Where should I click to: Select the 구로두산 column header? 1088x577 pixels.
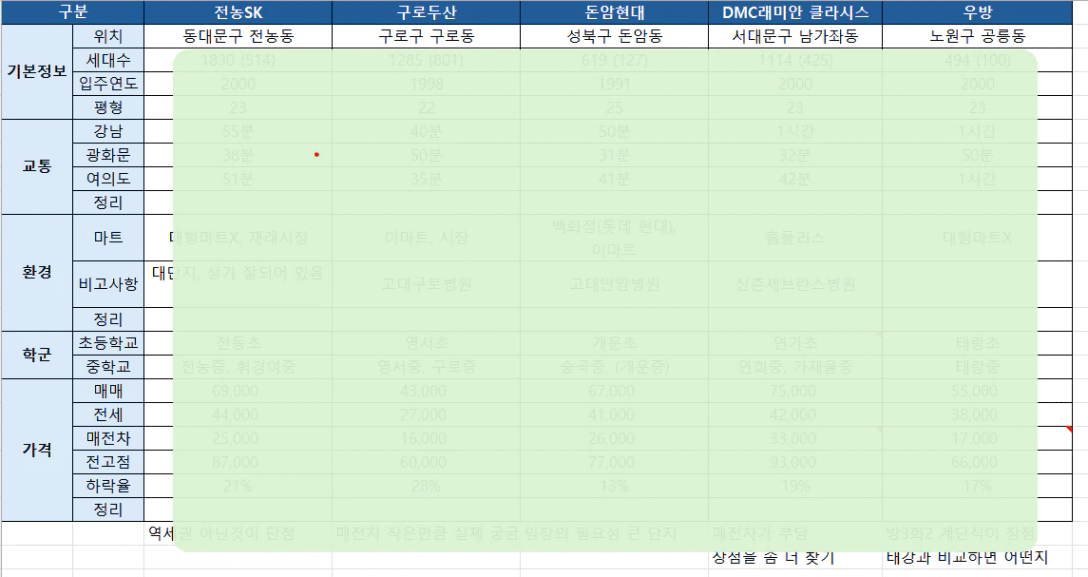click(426, 12)
